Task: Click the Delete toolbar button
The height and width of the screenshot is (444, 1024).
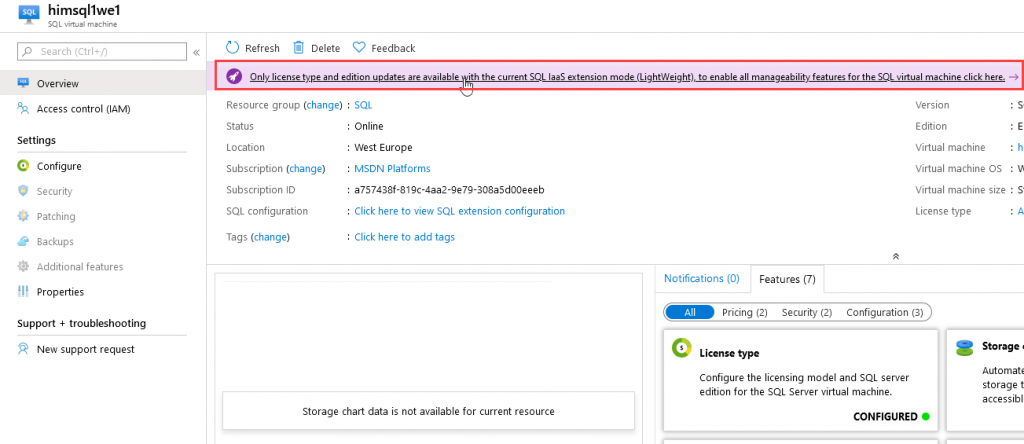Action: tap(317, 48)
